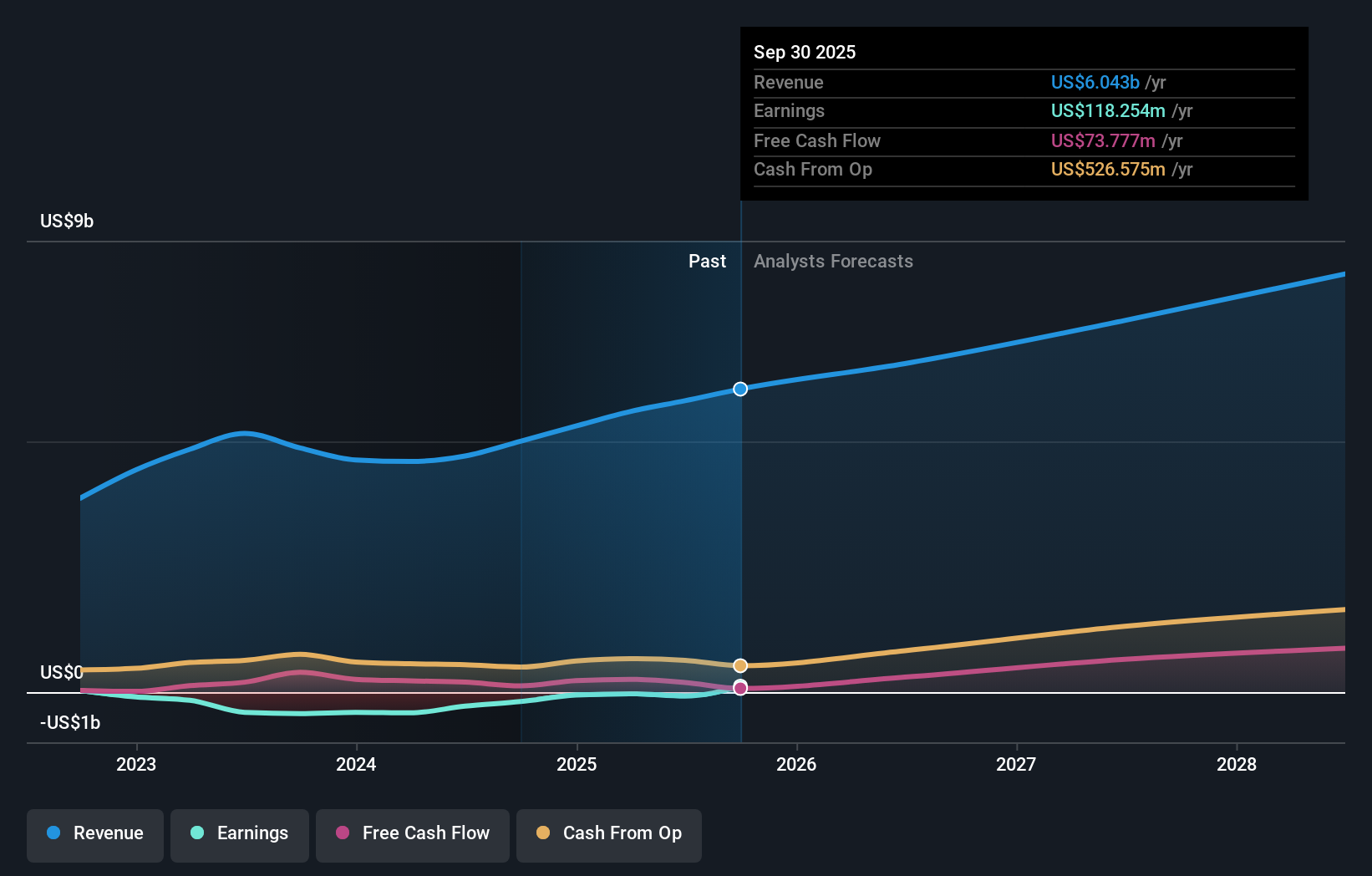Click the 2026 axis label

(x=797, y=764)
